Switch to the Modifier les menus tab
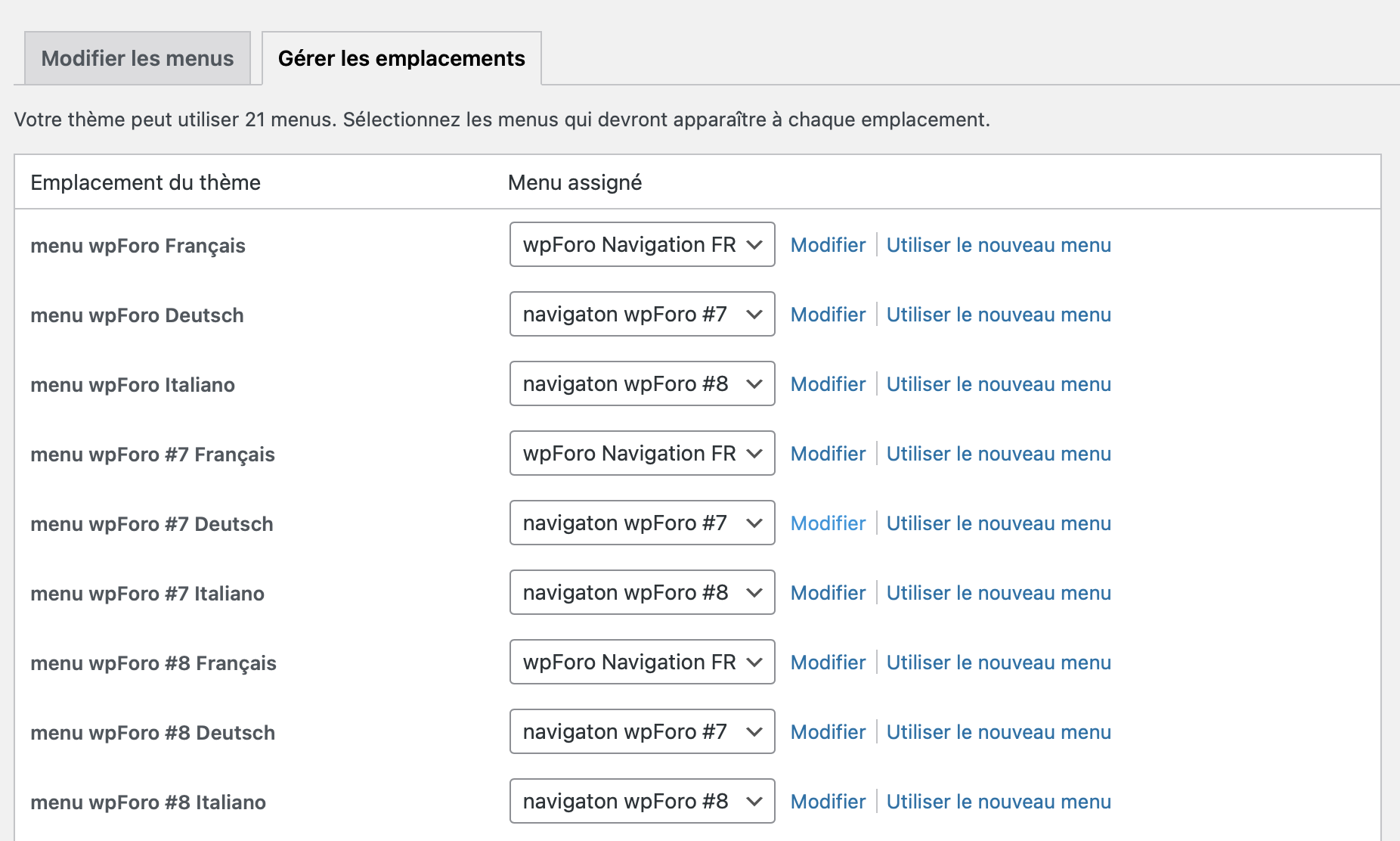1400x841 pixels. 137,58
